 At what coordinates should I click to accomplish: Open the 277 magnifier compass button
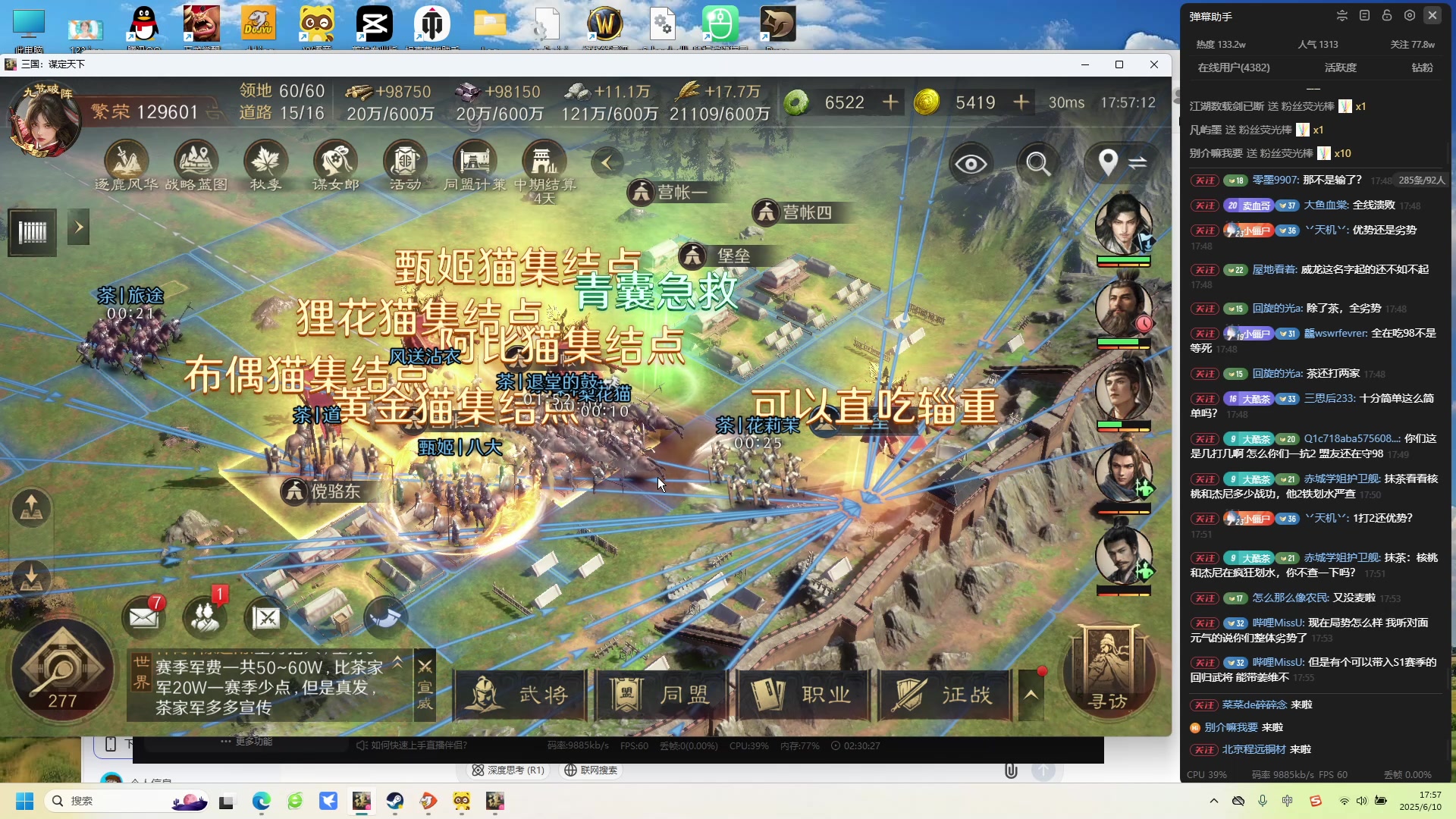click(62, 670)
